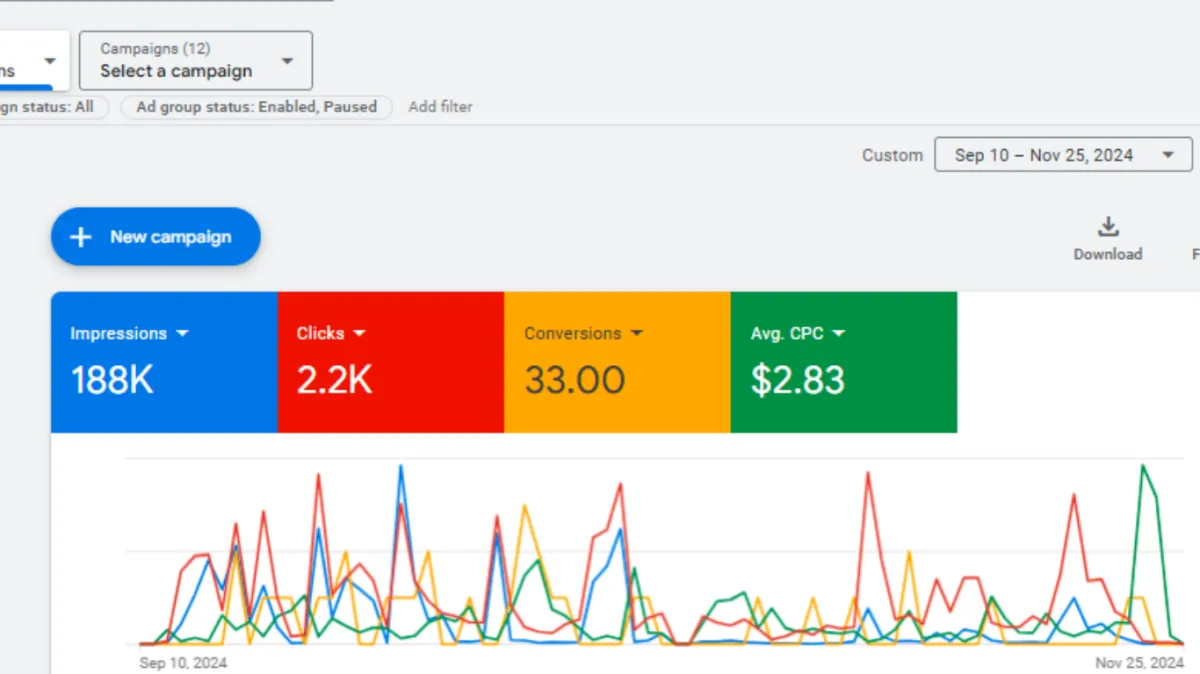Screen dimensions: 1200x674
Task: Click the Sep 10, 2024 axis label
Action: coord(183,663)
